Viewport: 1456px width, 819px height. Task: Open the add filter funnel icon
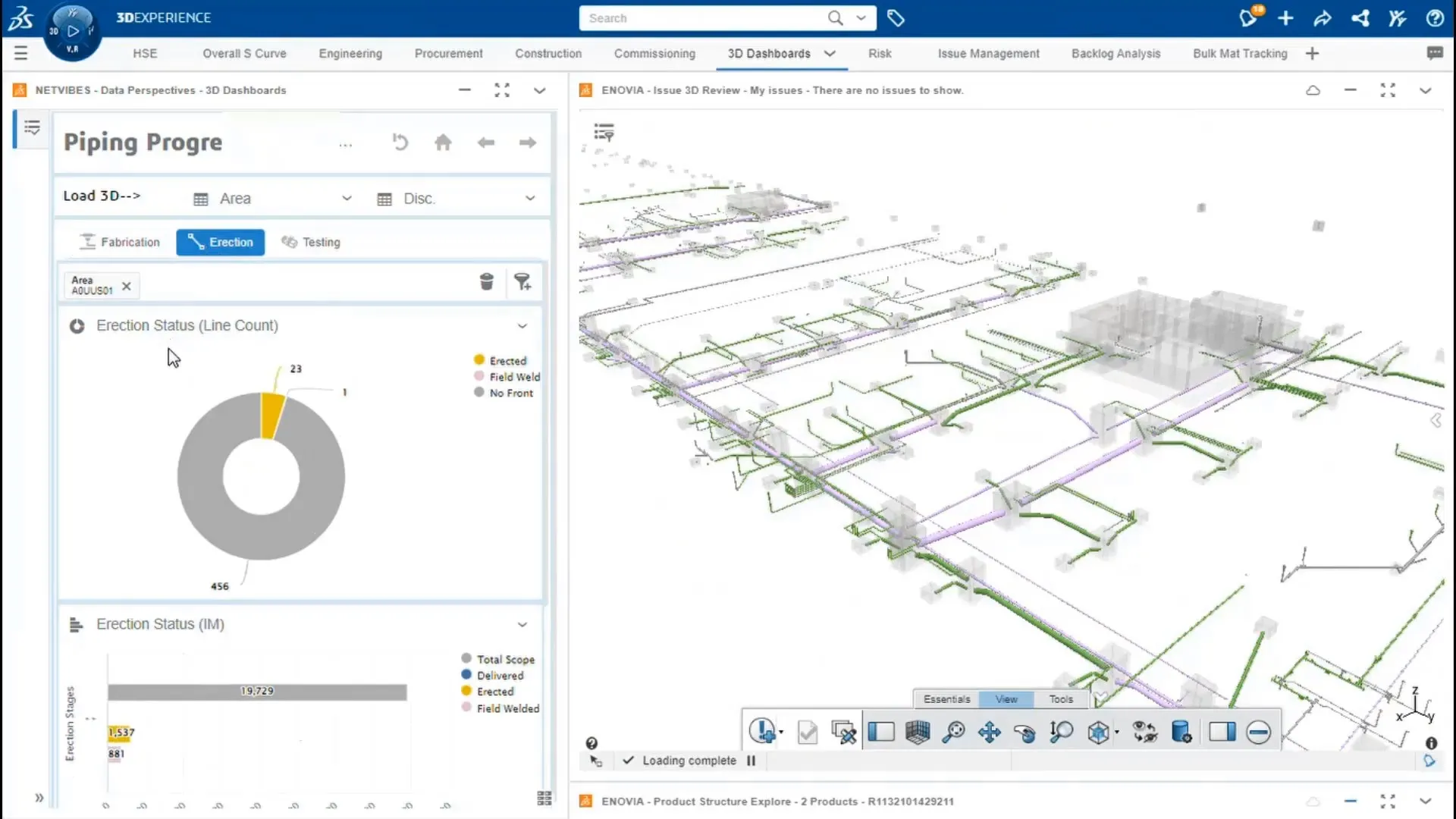click(x=523, y=282)
